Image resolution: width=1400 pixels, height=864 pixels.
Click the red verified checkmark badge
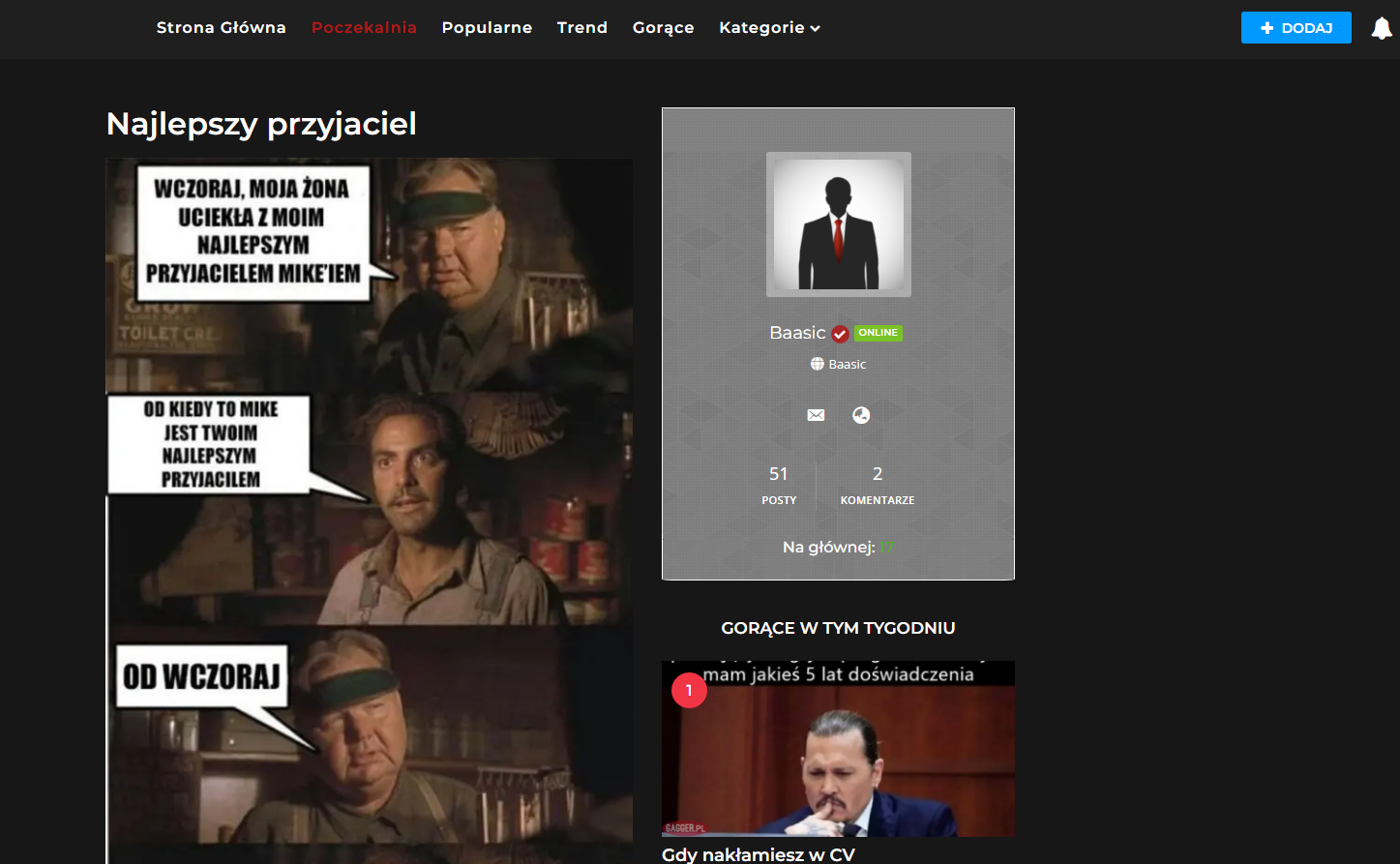(x=840, y=334)
